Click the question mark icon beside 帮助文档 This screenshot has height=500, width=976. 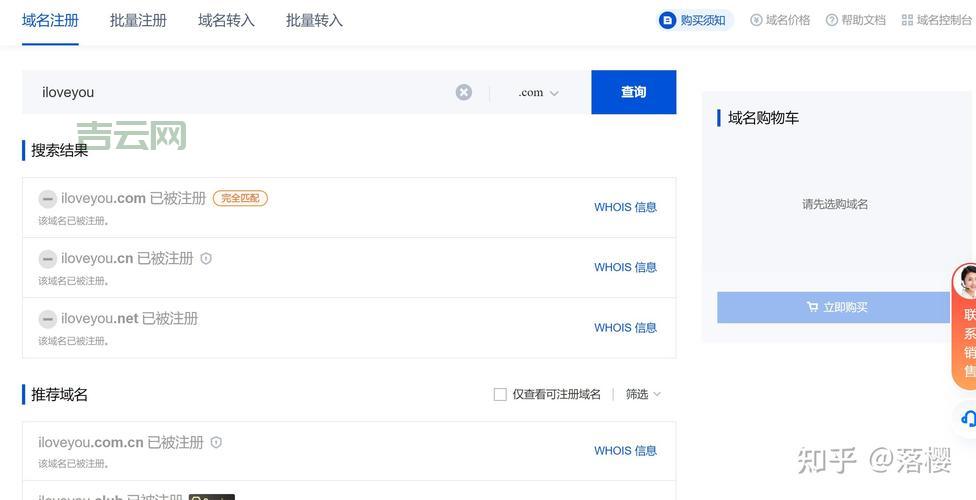point(832,20)
